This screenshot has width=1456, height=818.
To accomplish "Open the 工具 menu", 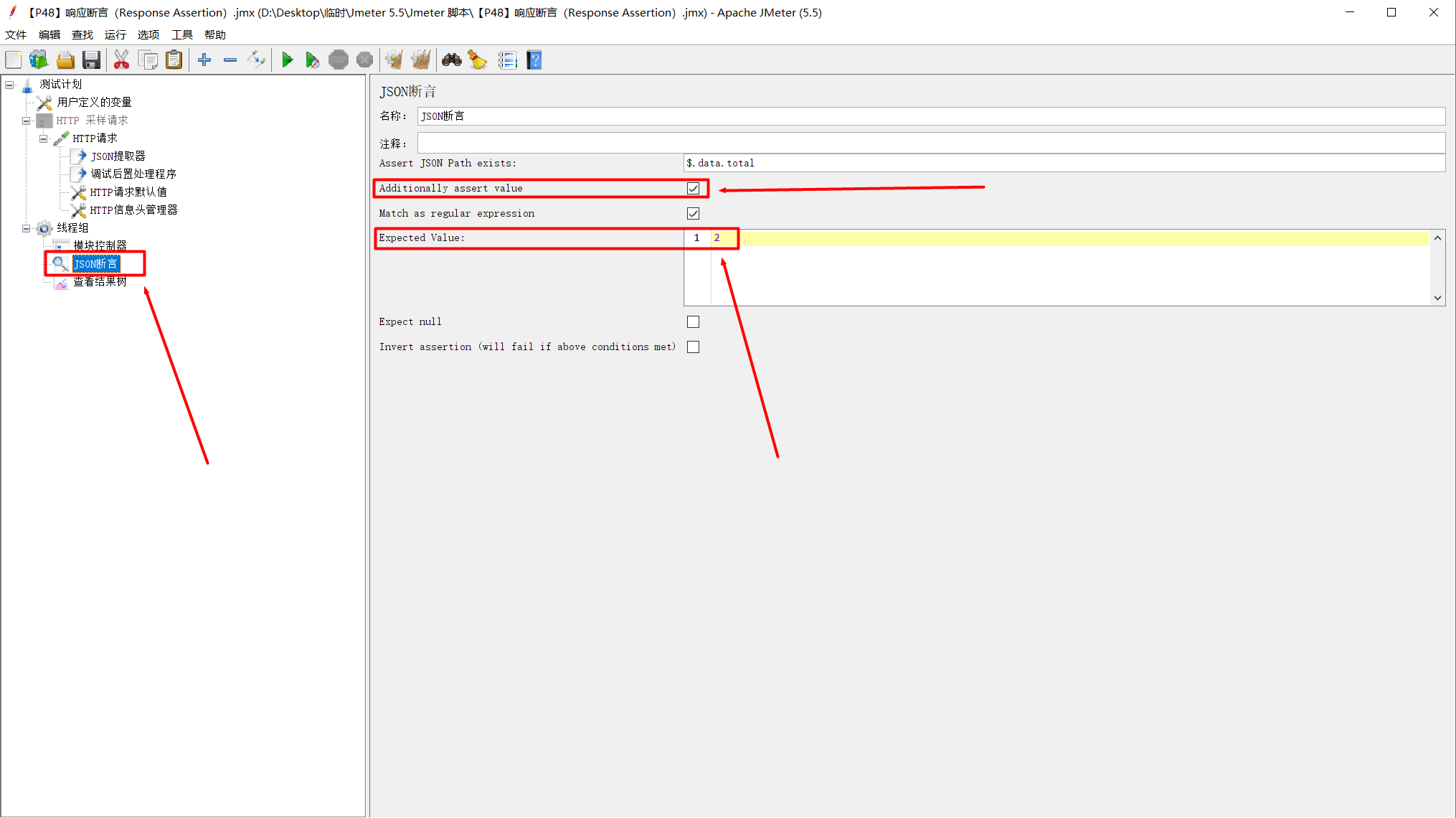I will (x=182, y=34).
